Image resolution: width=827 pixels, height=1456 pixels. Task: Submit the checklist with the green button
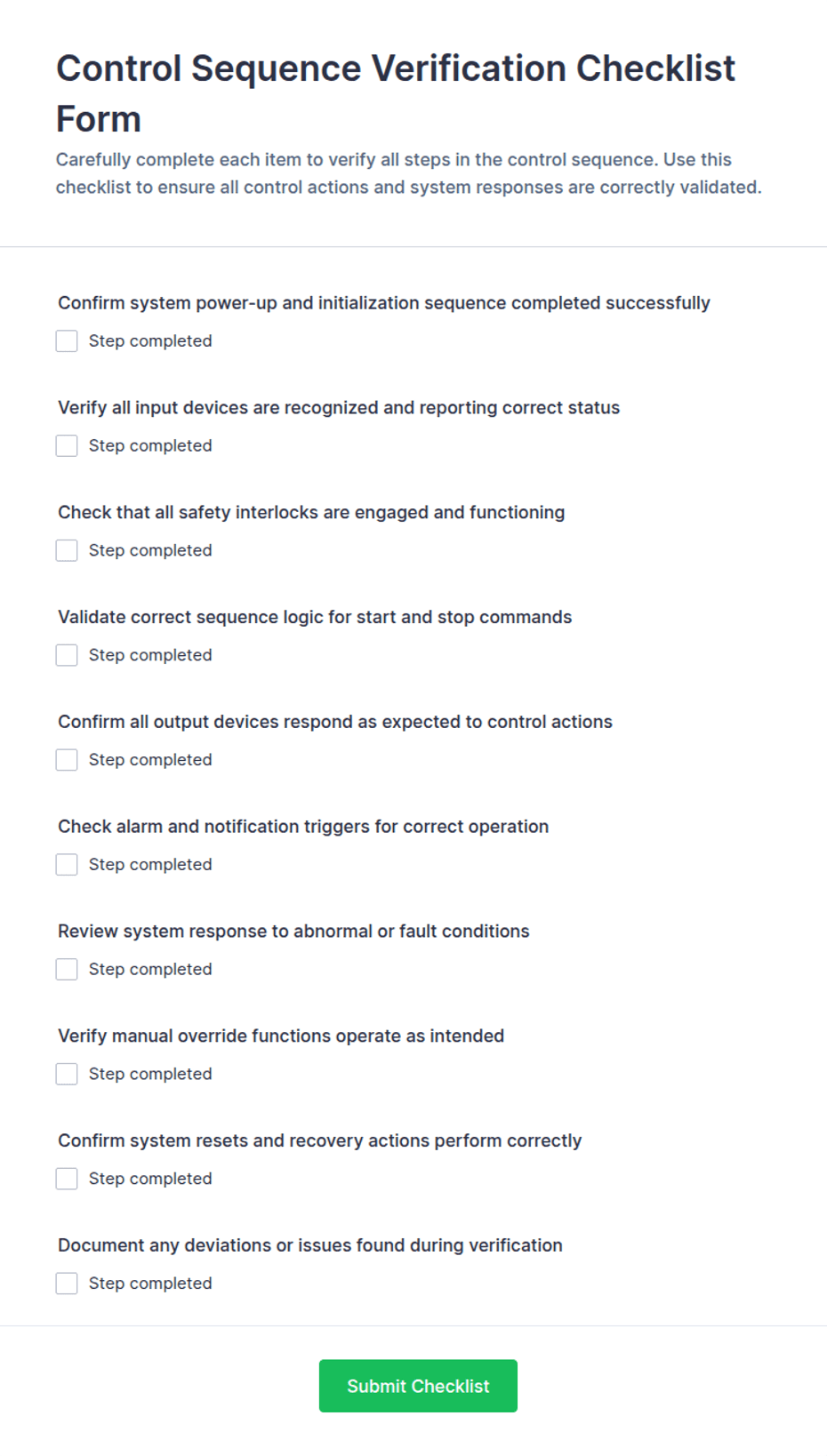[418, 1386]
